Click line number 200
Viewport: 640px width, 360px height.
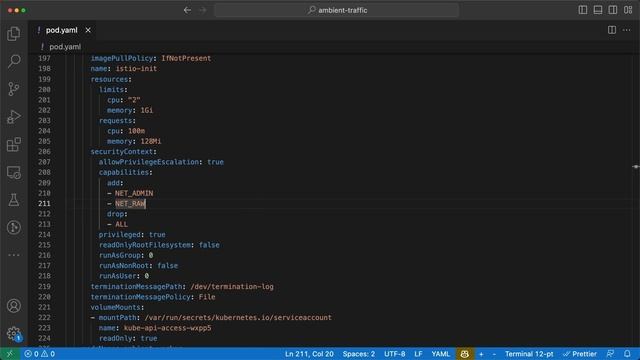pyautogui.click(x=44, y=89)
